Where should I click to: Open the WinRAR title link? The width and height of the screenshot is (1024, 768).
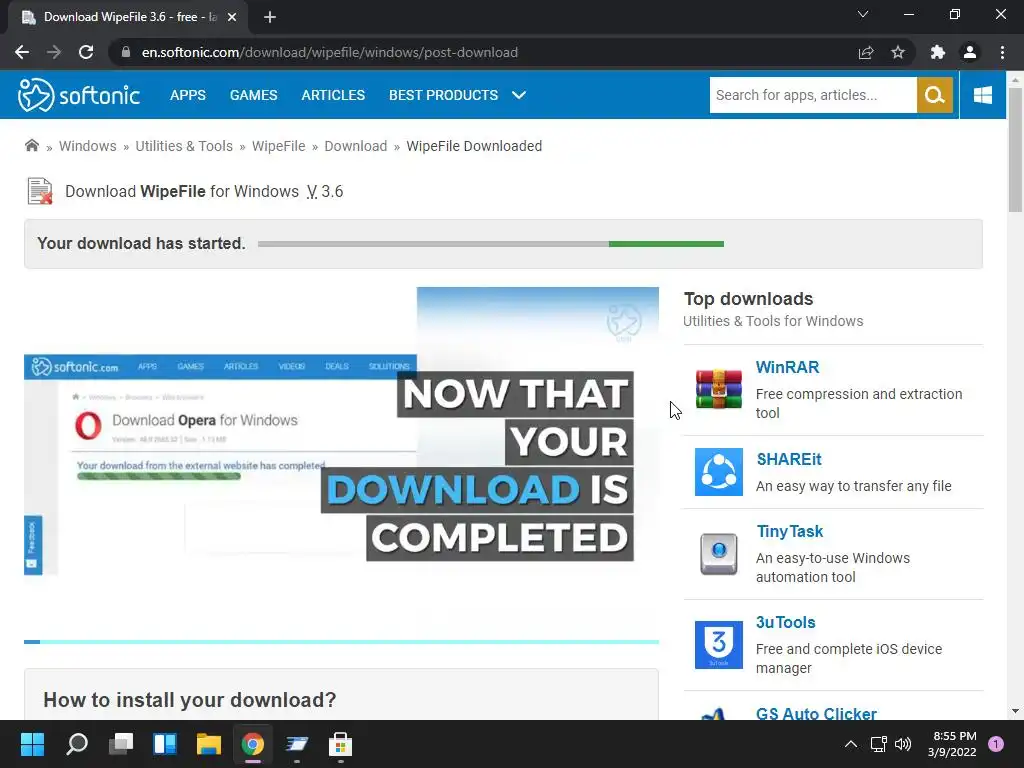click(788, 368)
